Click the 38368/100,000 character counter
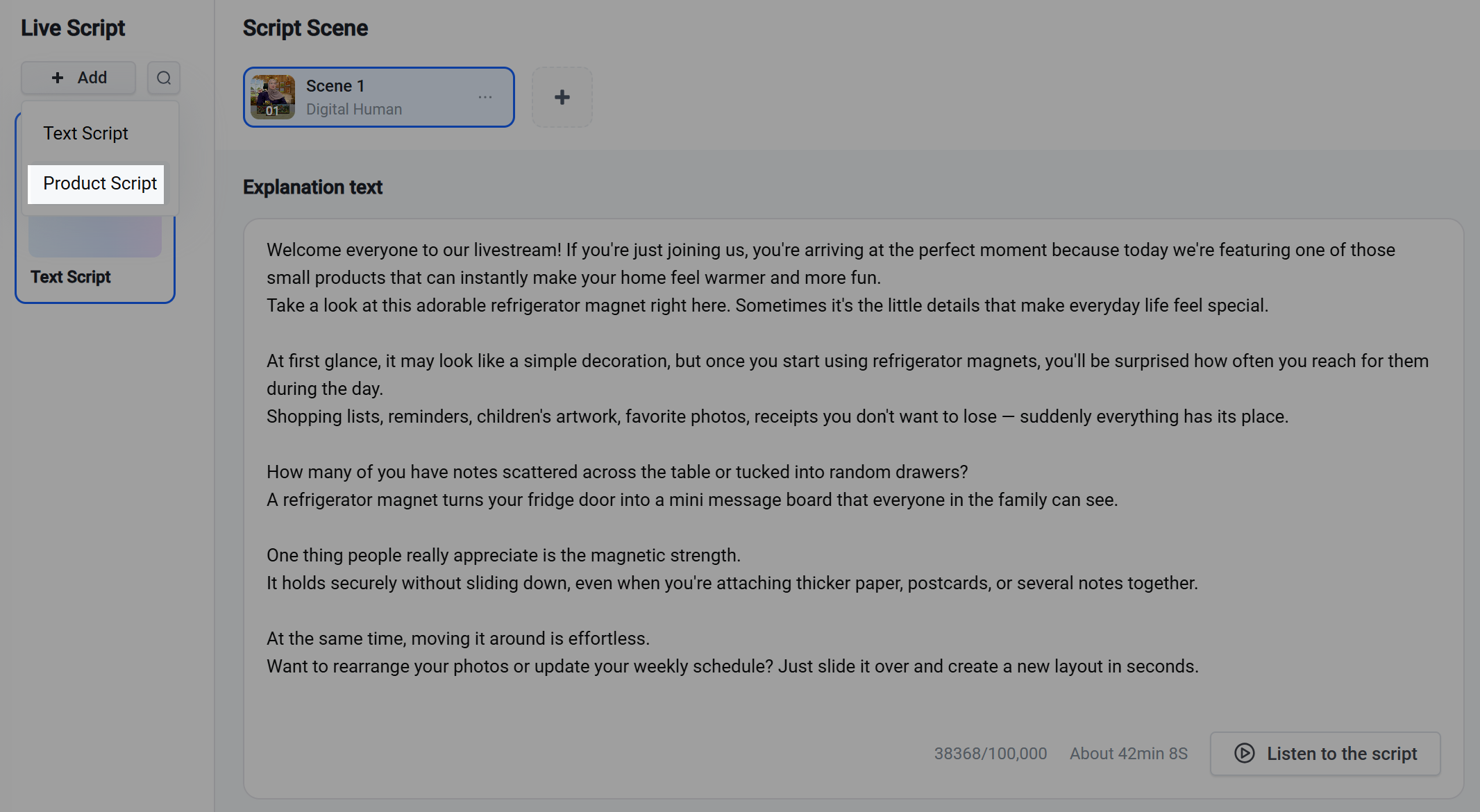Image resolution: width=1480 pixels, height=812 pixels. (990, 753)
